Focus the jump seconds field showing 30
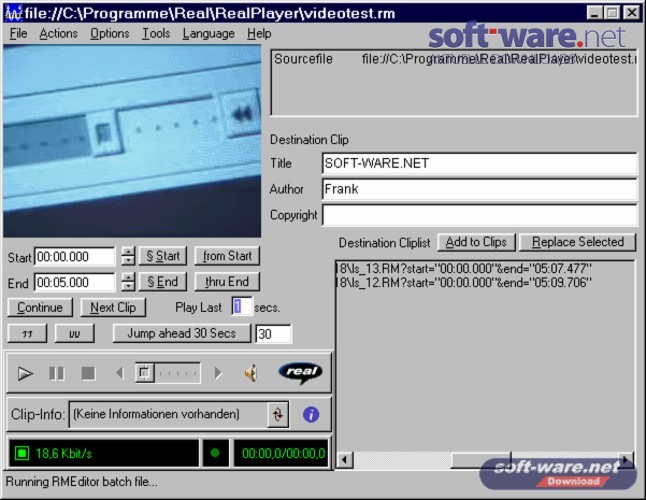 point(274,334)
